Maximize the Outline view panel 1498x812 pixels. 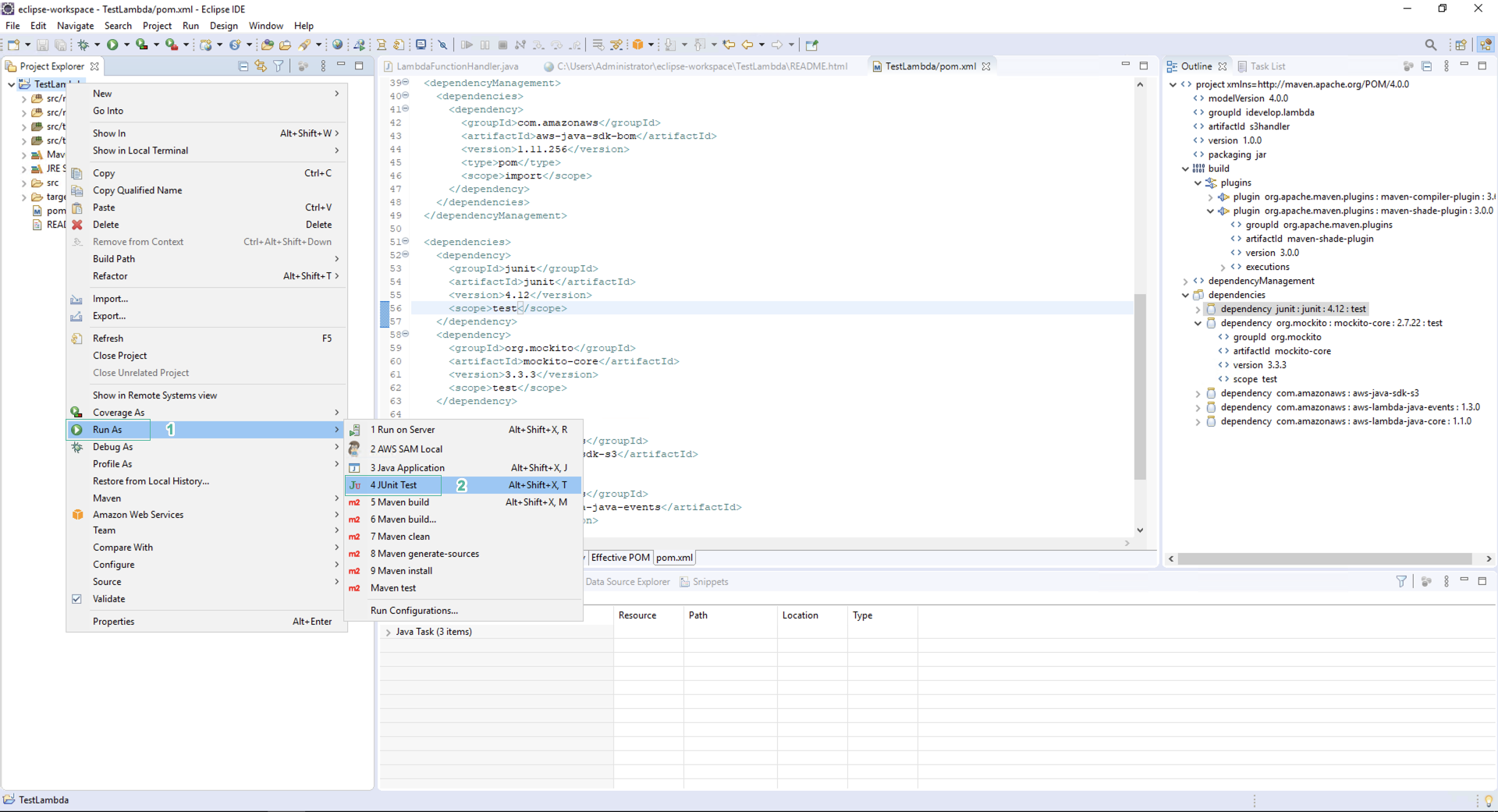1482,66
